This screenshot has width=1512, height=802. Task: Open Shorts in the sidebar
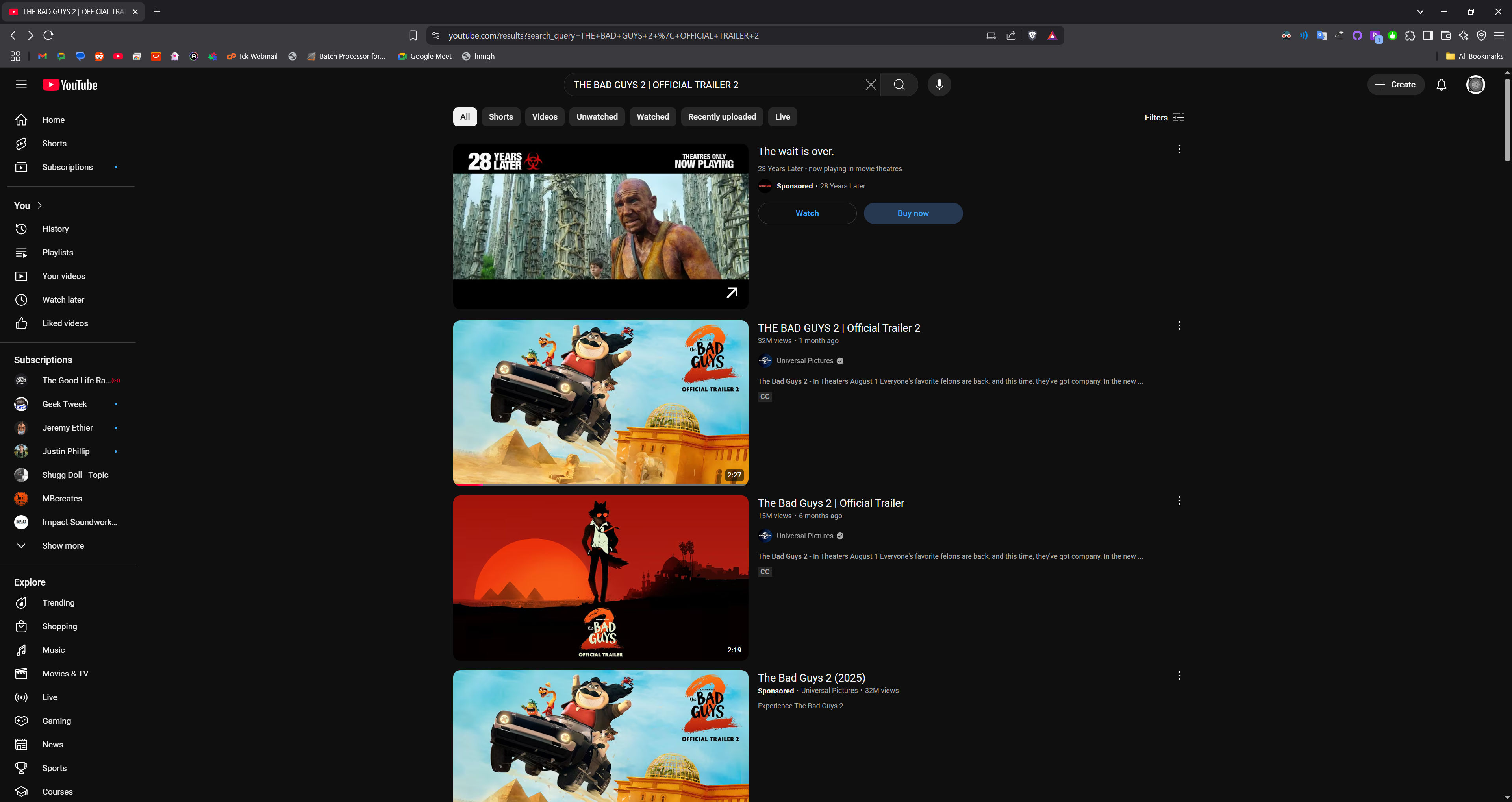pyautogui.click(x=67, y=144)
